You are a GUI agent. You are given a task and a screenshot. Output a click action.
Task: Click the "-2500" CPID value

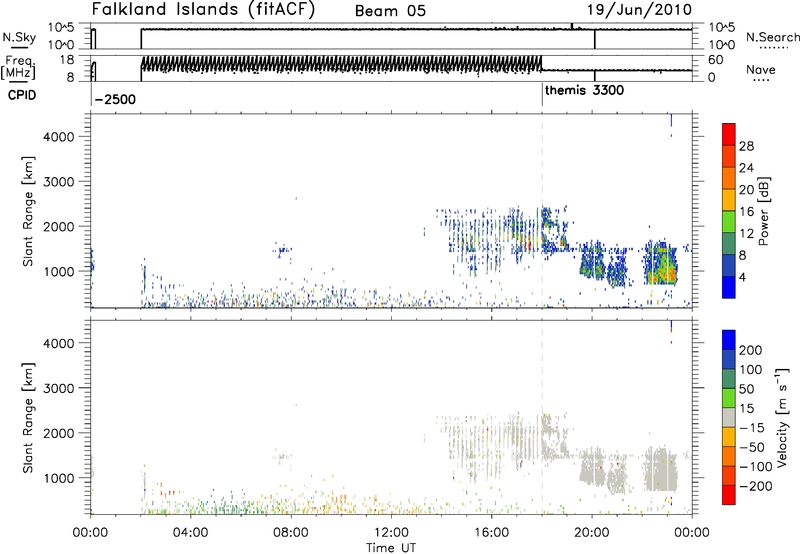(115, 99)
